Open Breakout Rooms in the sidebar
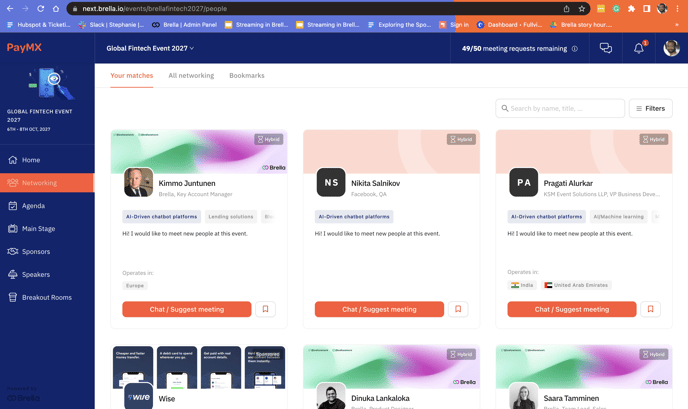688x409 pixels. pos(47,297)
